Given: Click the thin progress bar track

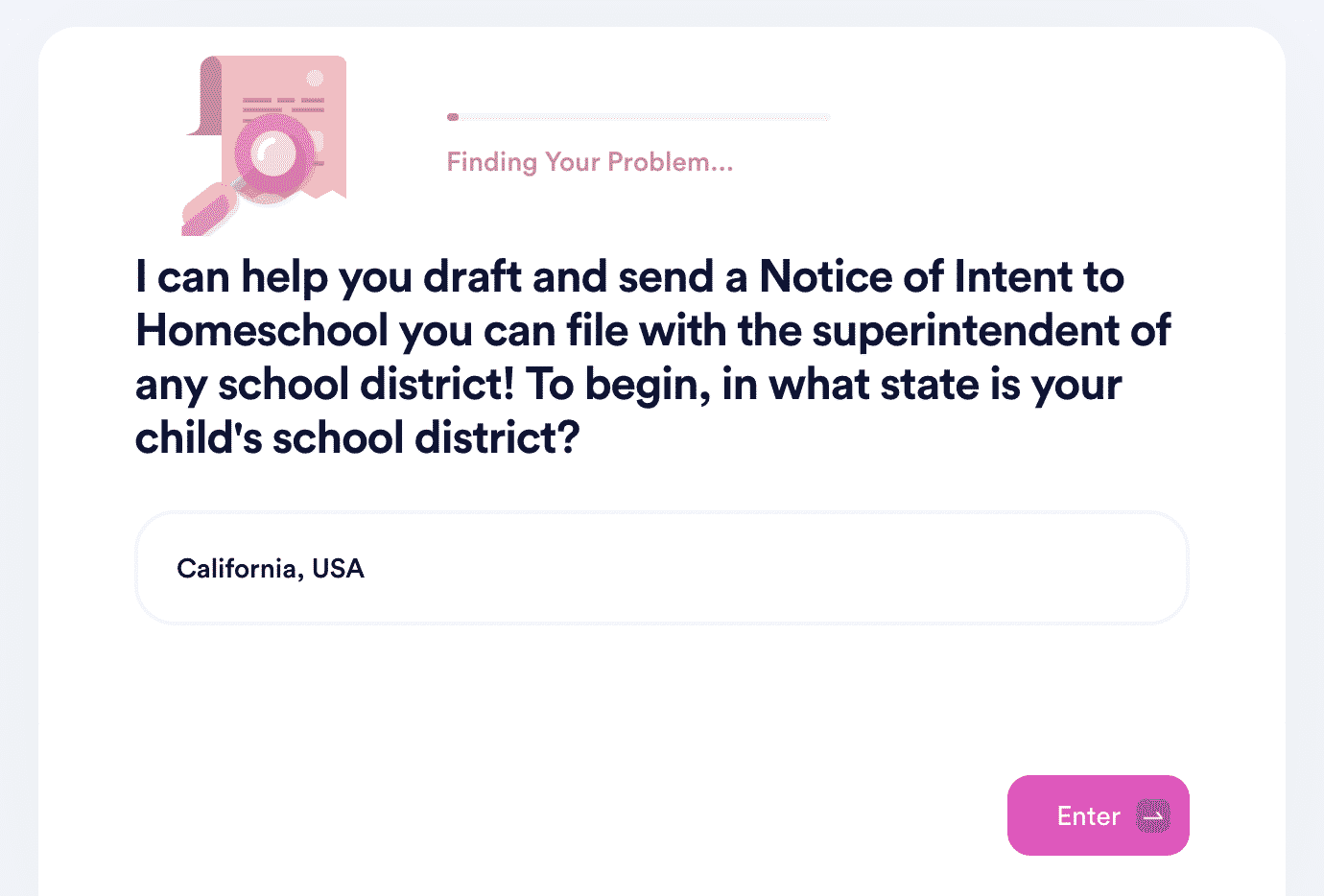Looking at the screenshot, I should coord(638,117).
